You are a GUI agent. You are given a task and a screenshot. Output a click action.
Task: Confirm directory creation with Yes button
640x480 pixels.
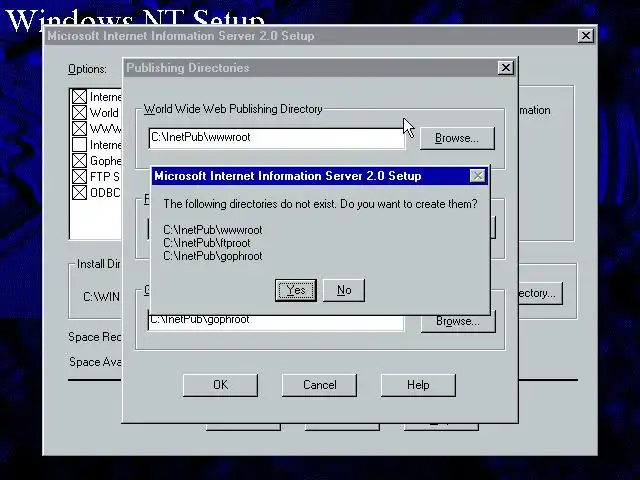[296, 290]
